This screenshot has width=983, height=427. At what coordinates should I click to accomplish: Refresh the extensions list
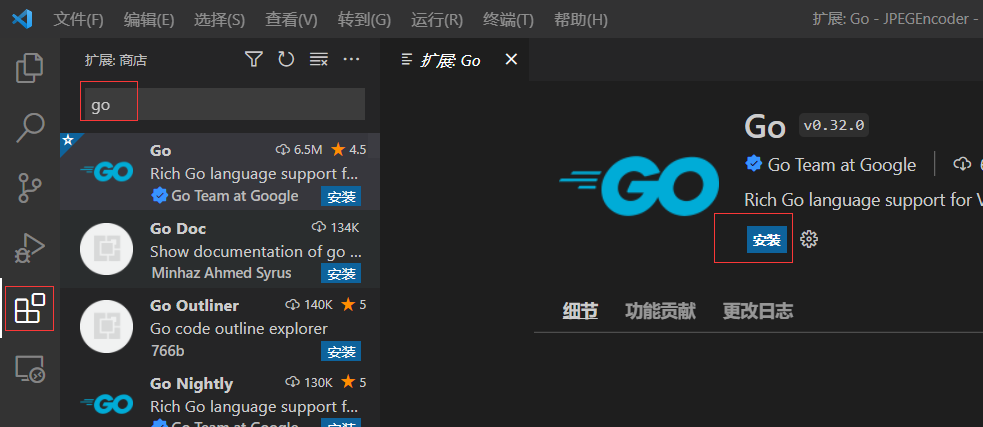tap(286, 60)
